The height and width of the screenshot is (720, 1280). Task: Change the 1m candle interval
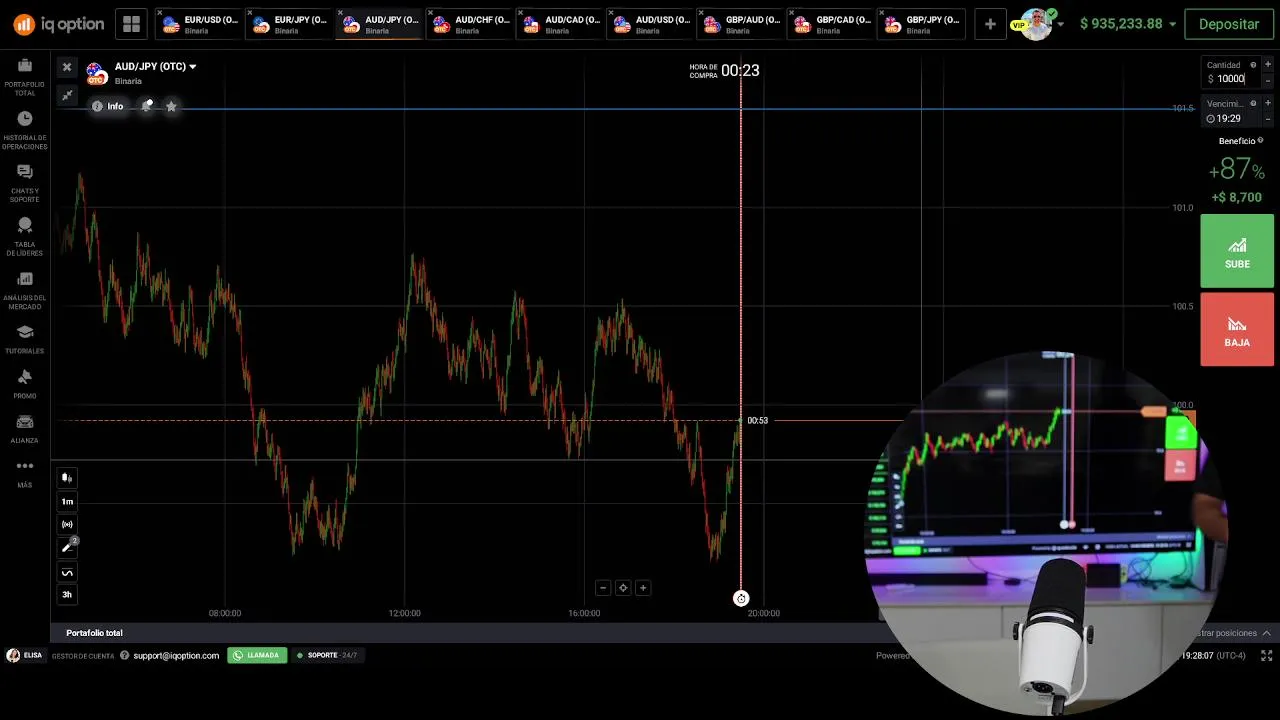point(67,501)
